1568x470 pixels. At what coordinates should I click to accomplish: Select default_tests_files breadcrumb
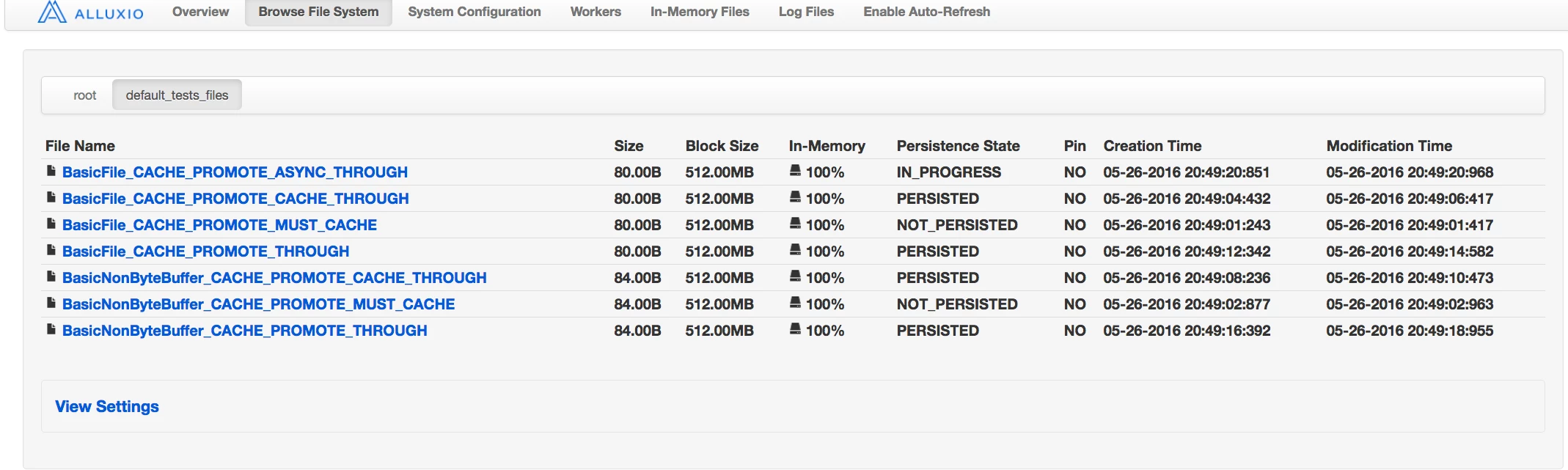(x=177, y=95)
